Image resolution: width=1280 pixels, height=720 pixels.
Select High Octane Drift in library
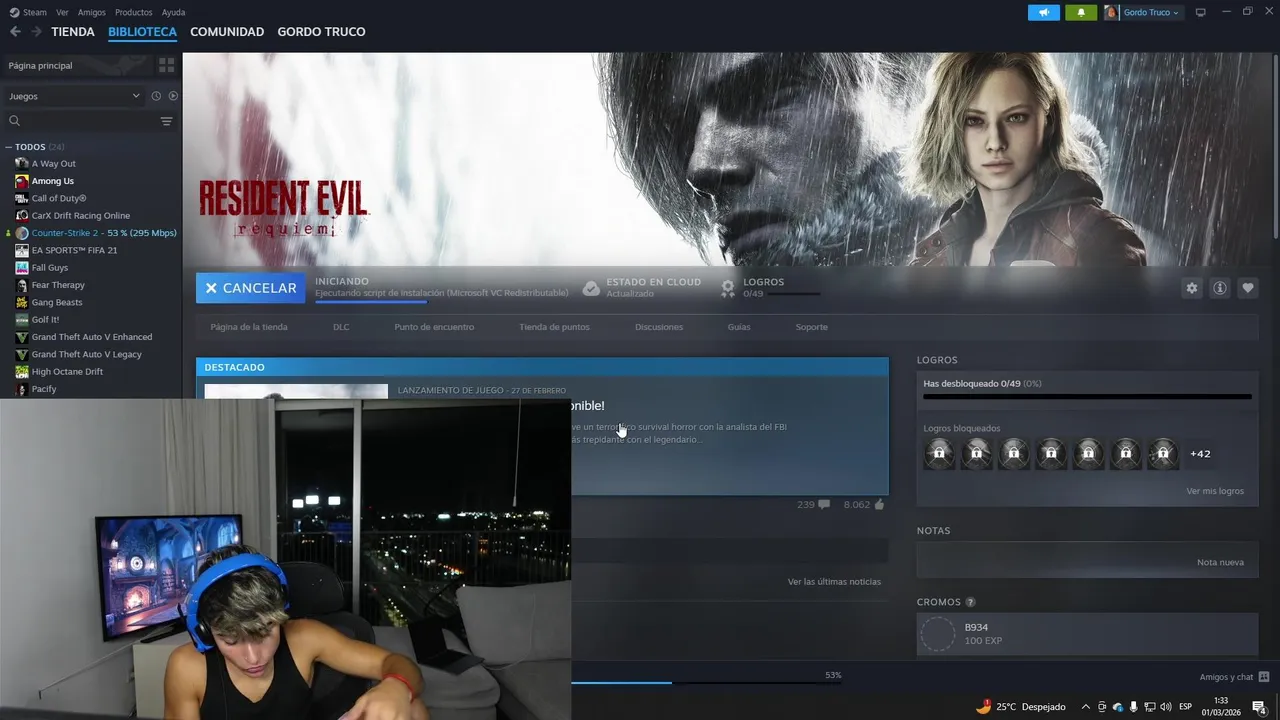coord(67,372)
